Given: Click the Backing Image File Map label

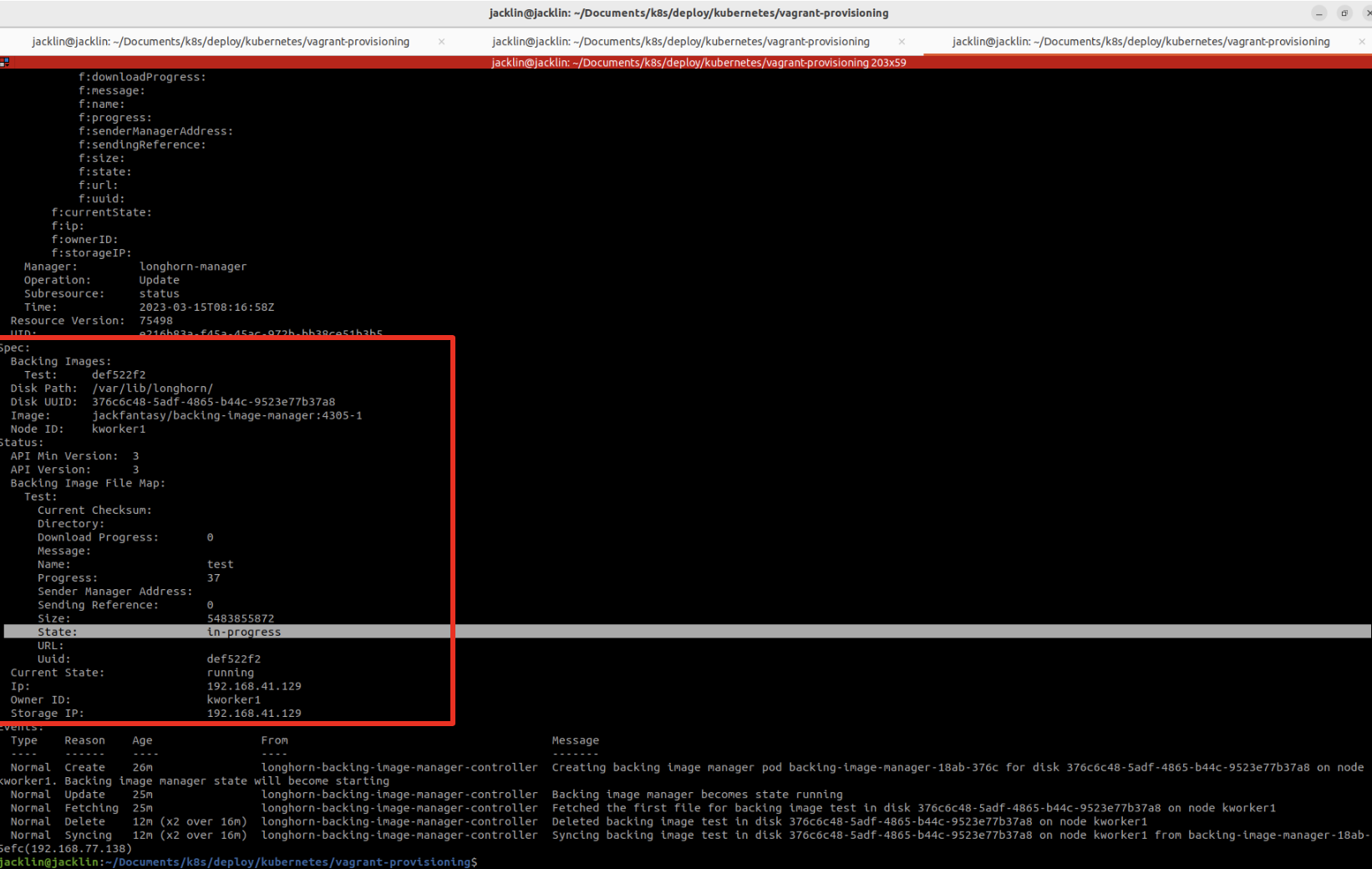Looking at the screenshot, I should pos(87,483).
